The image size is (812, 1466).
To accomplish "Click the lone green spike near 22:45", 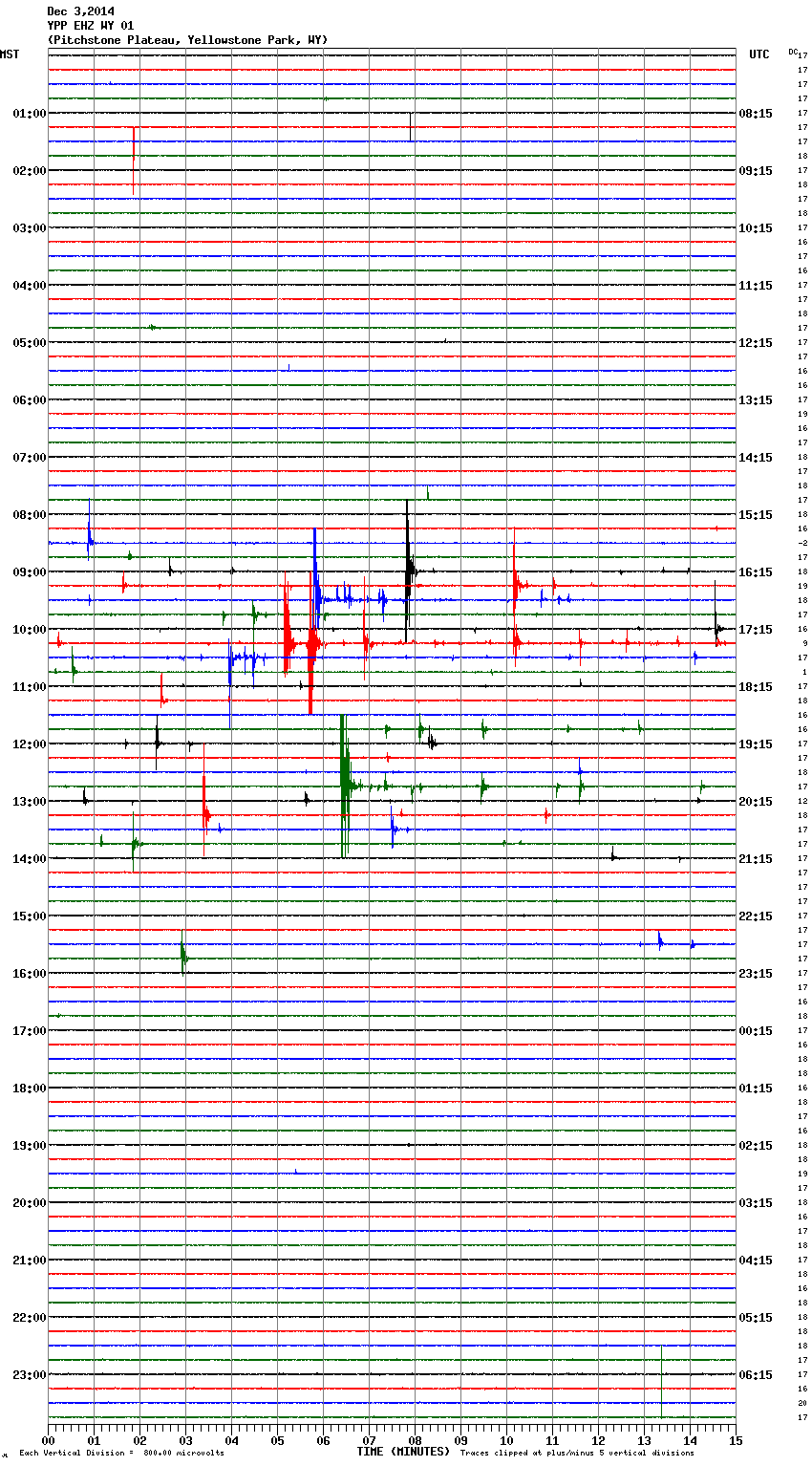I will (661, 1381).
